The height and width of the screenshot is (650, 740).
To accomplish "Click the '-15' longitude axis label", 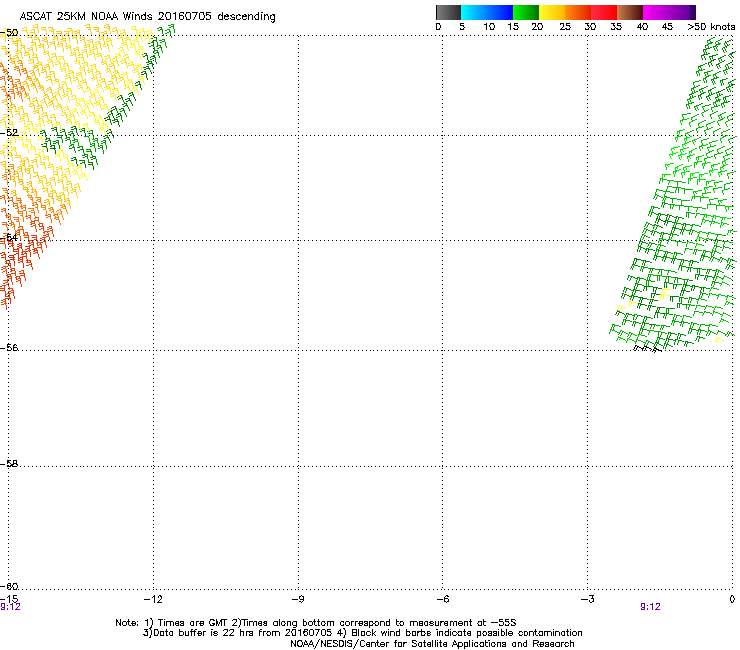I will [x=9, y=599].
